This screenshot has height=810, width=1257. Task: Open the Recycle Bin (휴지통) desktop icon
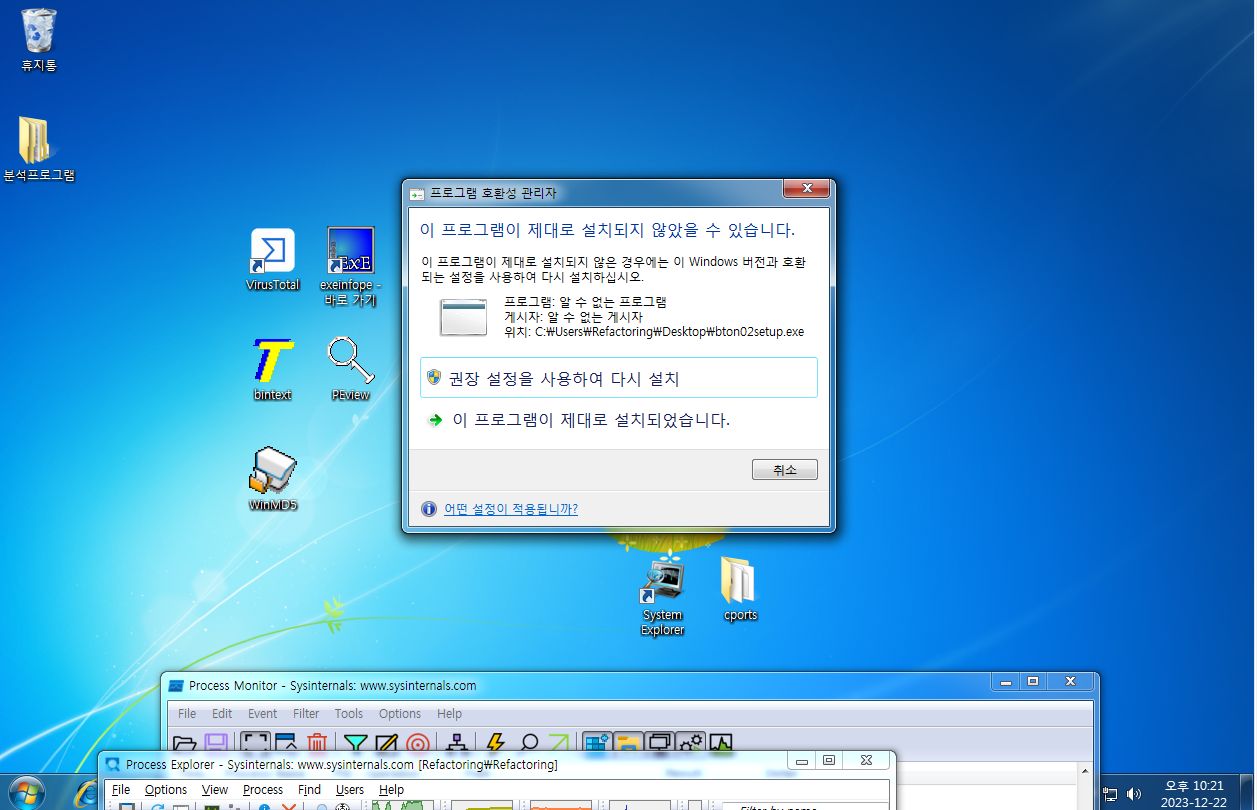coord(39,40)
